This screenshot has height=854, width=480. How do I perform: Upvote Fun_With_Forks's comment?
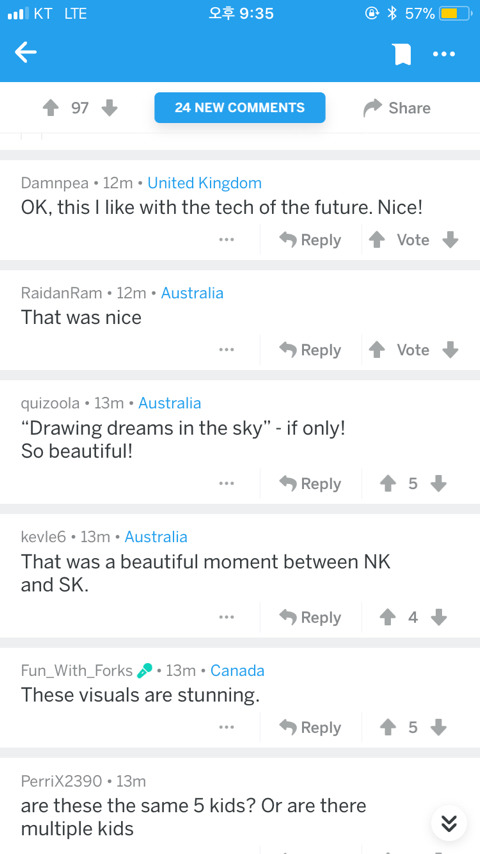click(x=390, y=728)
